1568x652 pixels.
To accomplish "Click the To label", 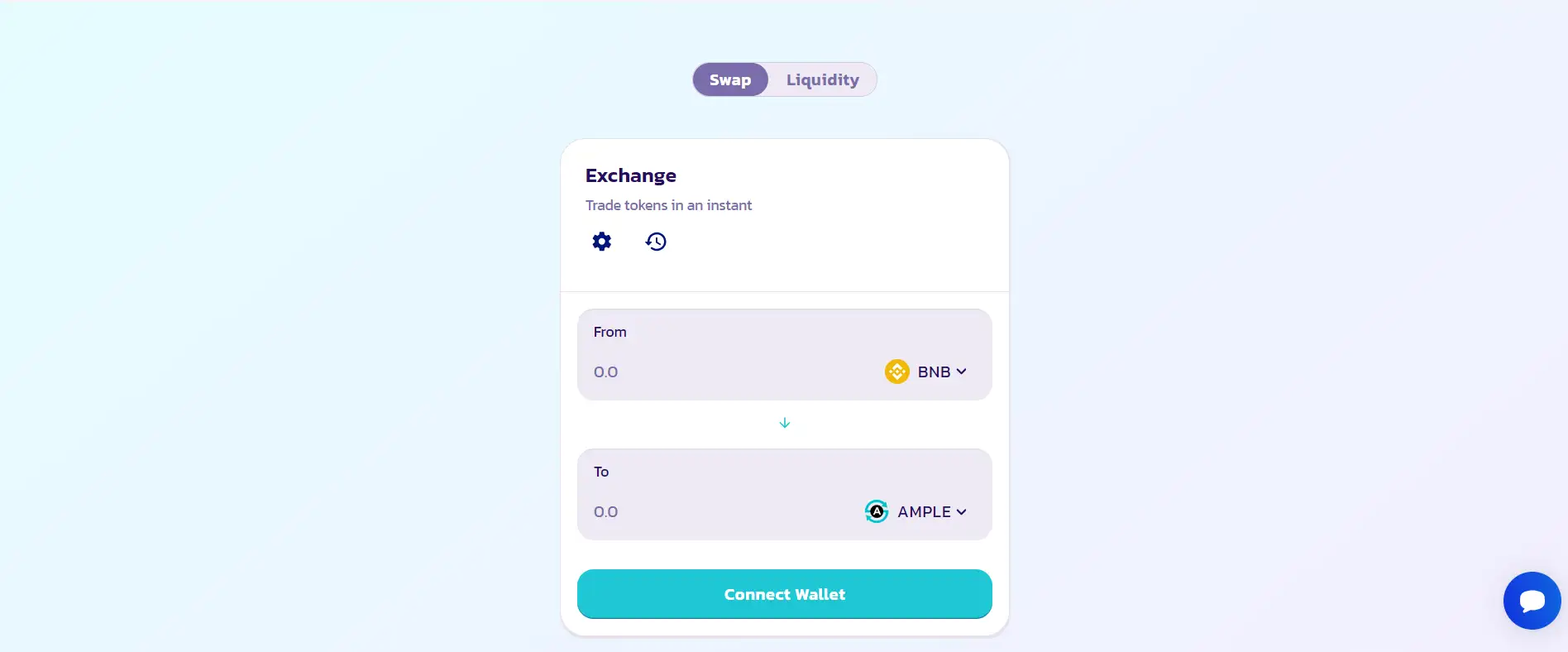I will [x=601, y=472].
